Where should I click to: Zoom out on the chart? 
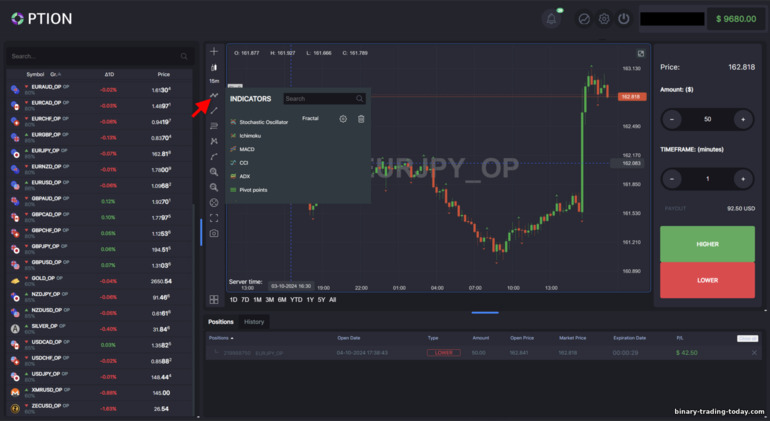(214, 187)
